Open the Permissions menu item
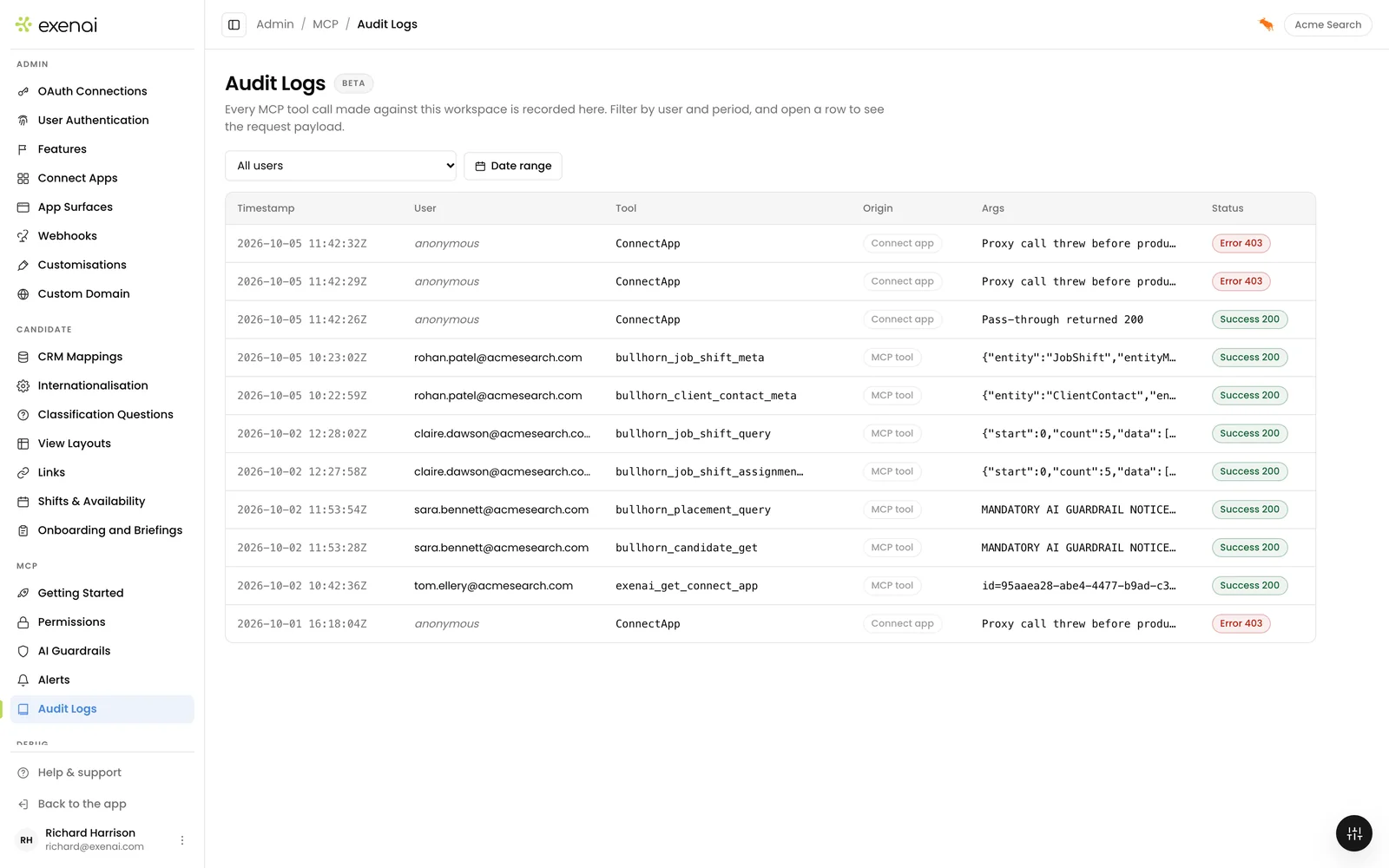The image size is (1389, 868). click(102, 622)
